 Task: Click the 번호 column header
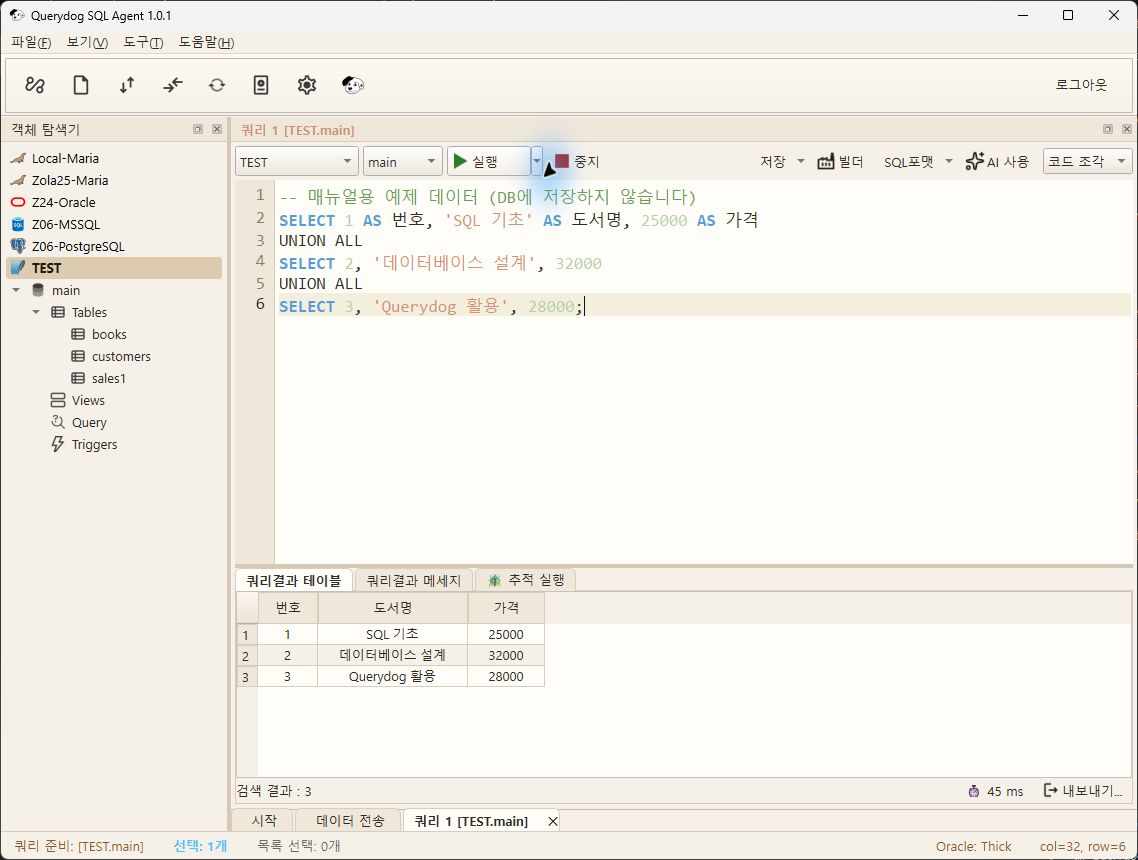pos(287,607)
